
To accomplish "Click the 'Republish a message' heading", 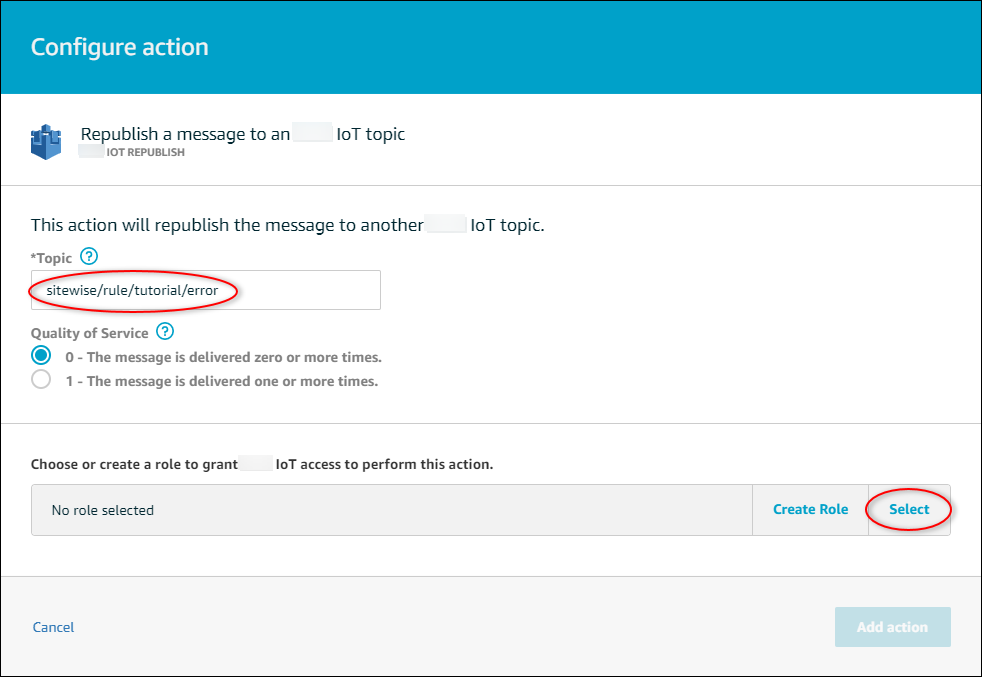I will [x=242, y=134].
